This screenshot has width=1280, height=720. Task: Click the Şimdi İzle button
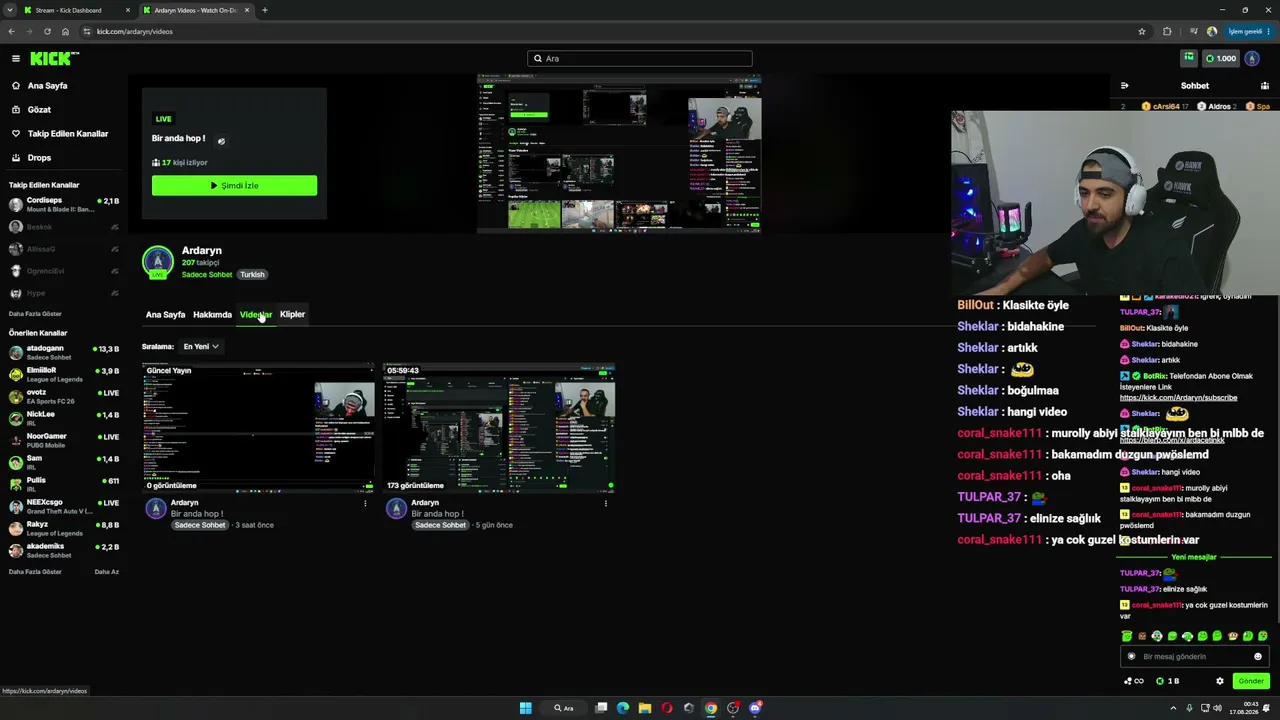point(234,186)
